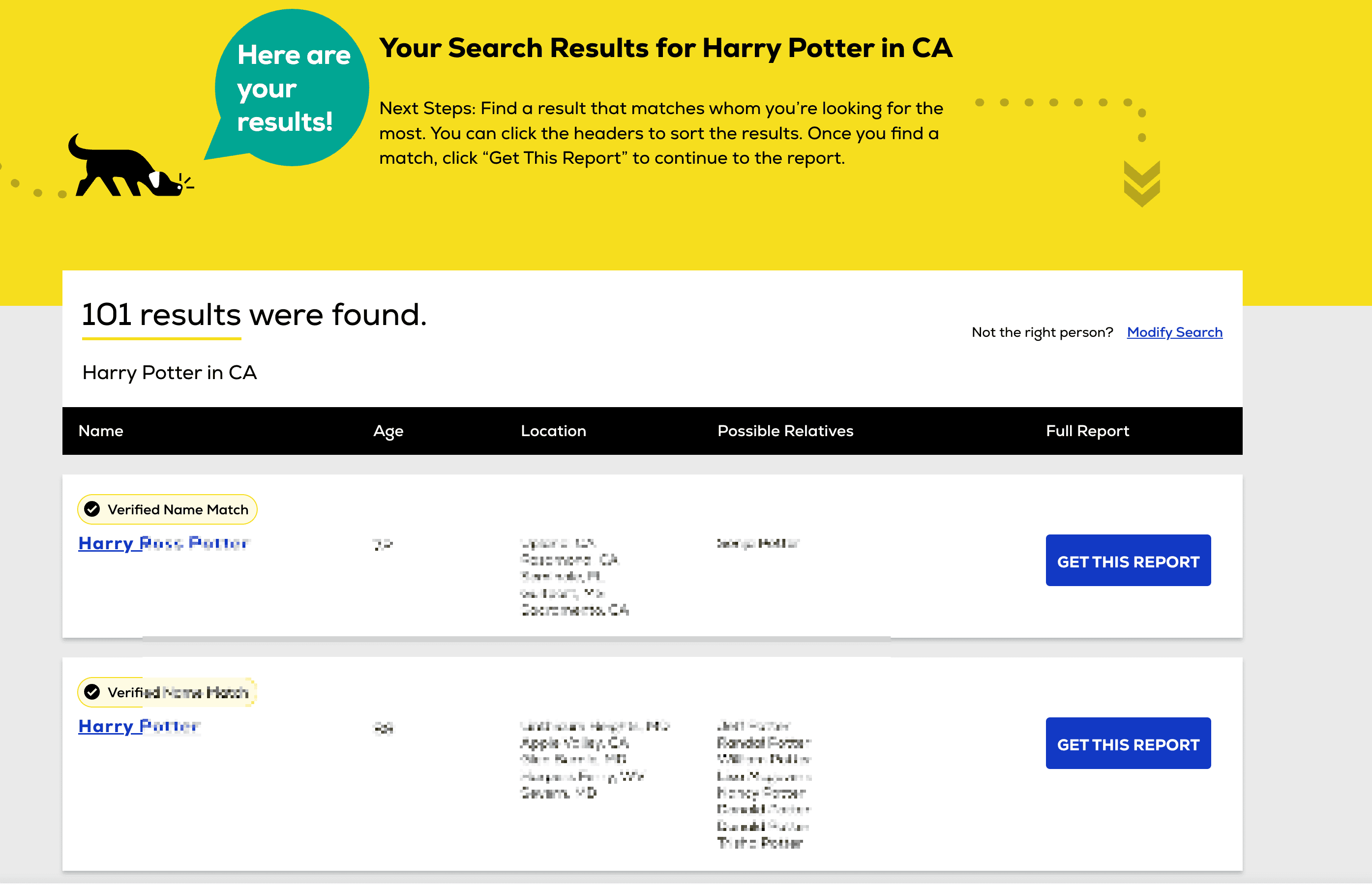Screen dimensions: 1372x887
Task: Sort results by the Name column header
Action: [101, 431]
